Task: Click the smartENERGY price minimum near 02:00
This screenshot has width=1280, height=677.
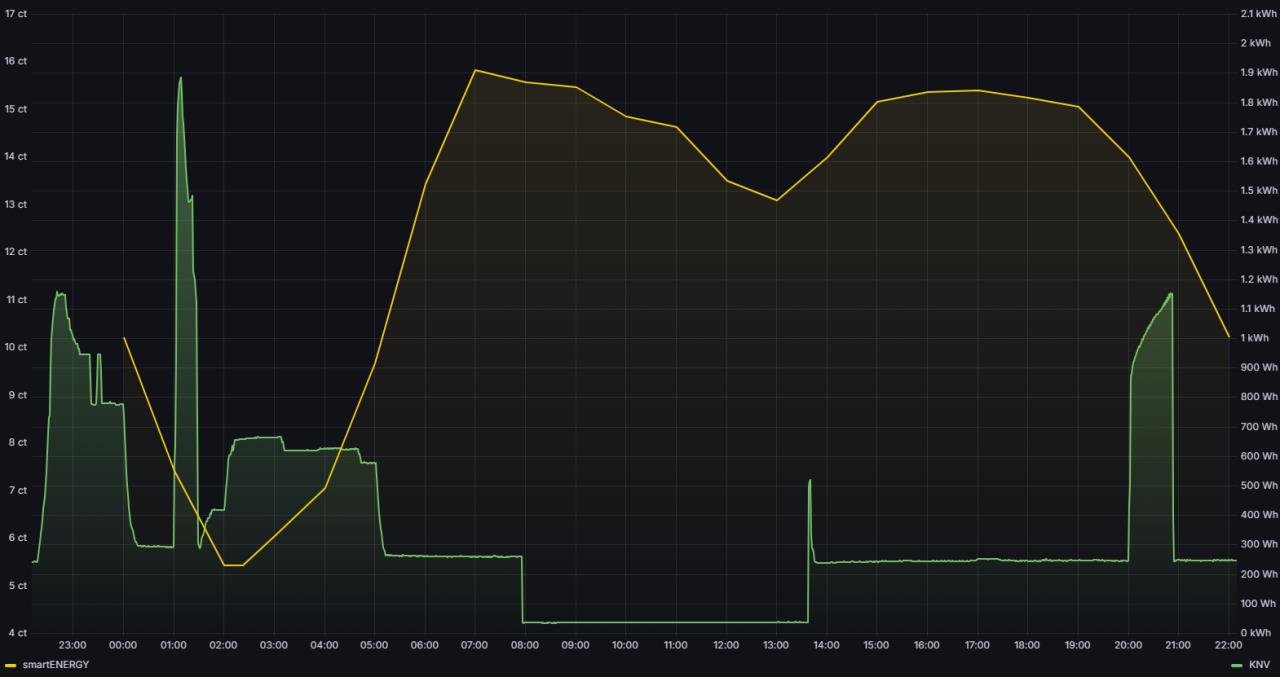Action: (x=232, y=565)
